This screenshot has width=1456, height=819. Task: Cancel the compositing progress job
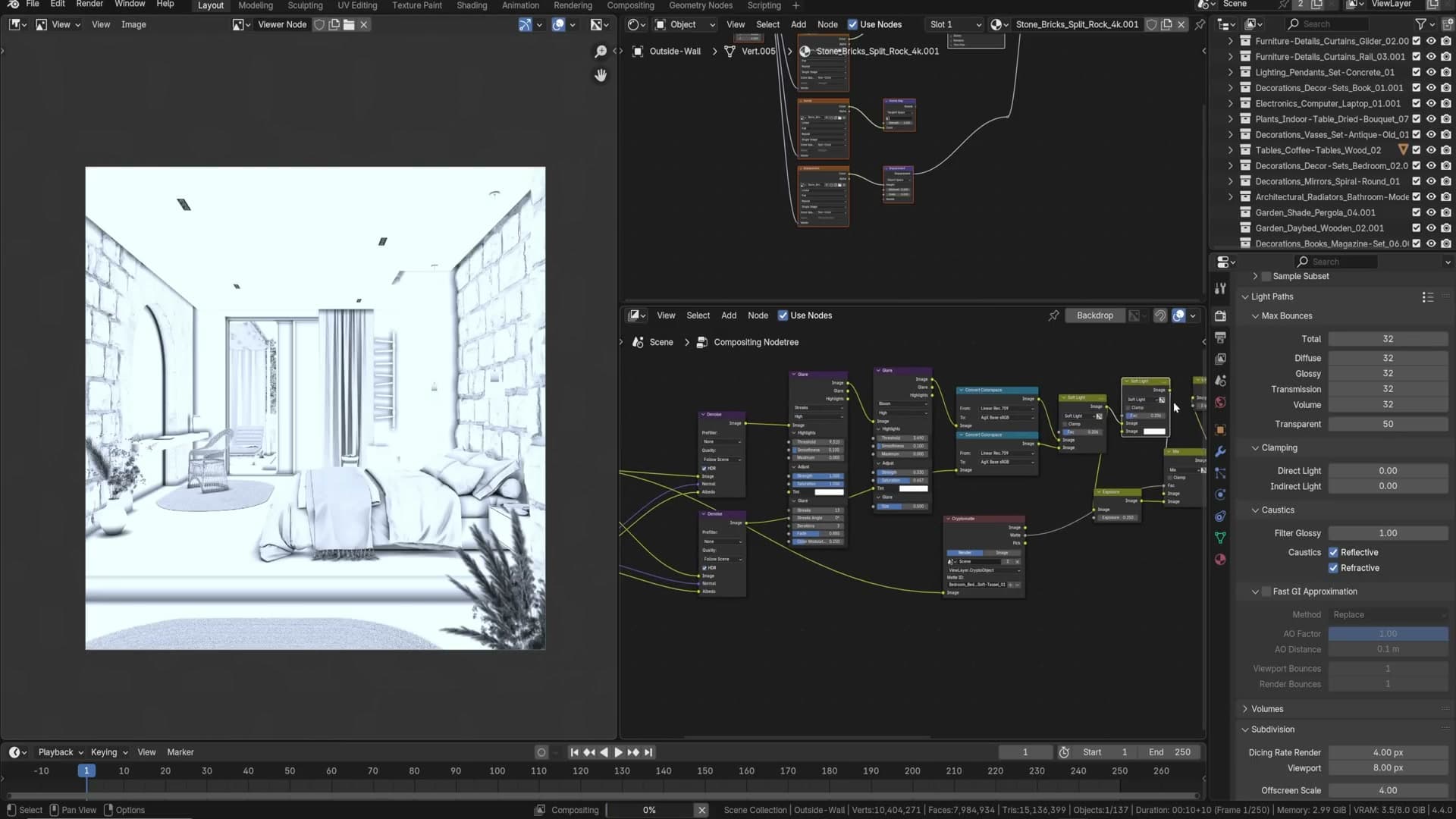click(x=702, y=810)
